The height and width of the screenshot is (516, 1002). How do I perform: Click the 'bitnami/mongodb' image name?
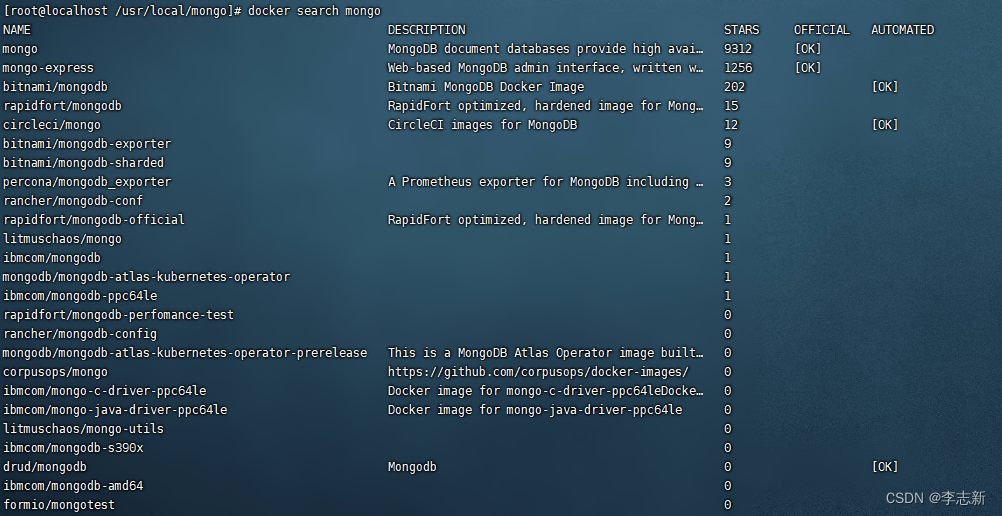tap(55, 87)
